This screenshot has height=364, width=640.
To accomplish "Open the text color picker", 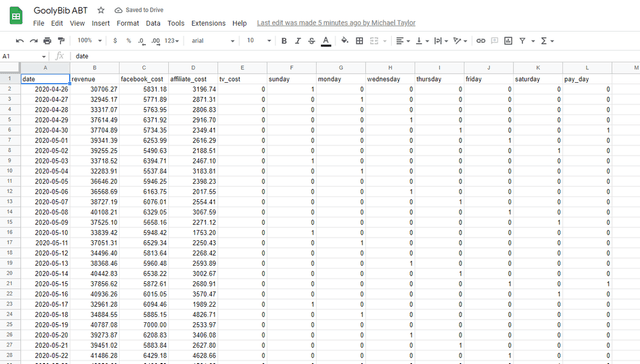I will pos(326,41).
